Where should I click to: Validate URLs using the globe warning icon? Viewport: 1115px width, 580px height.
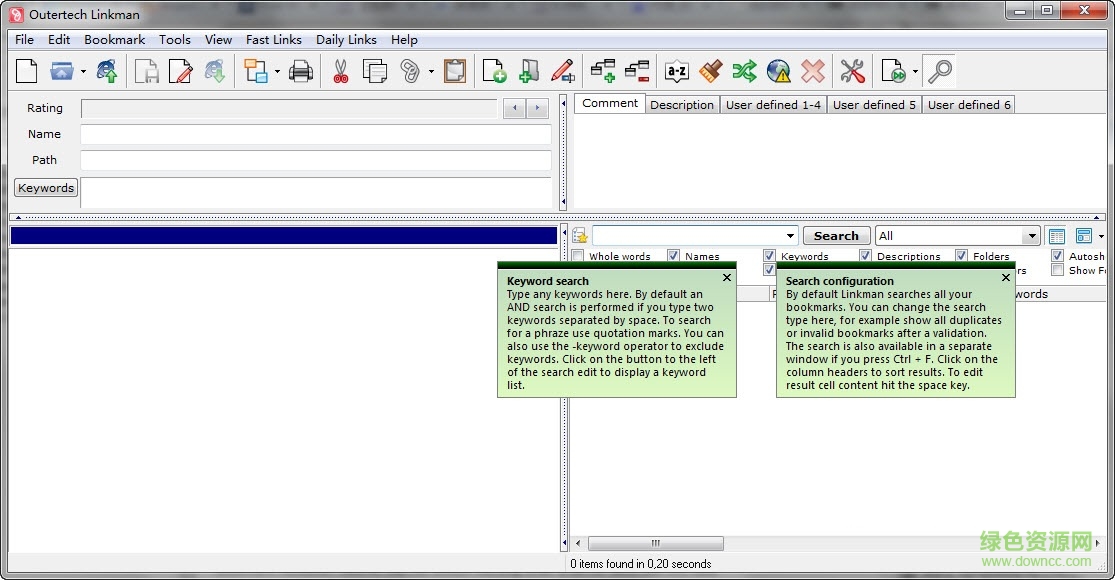tap(779, 71)
